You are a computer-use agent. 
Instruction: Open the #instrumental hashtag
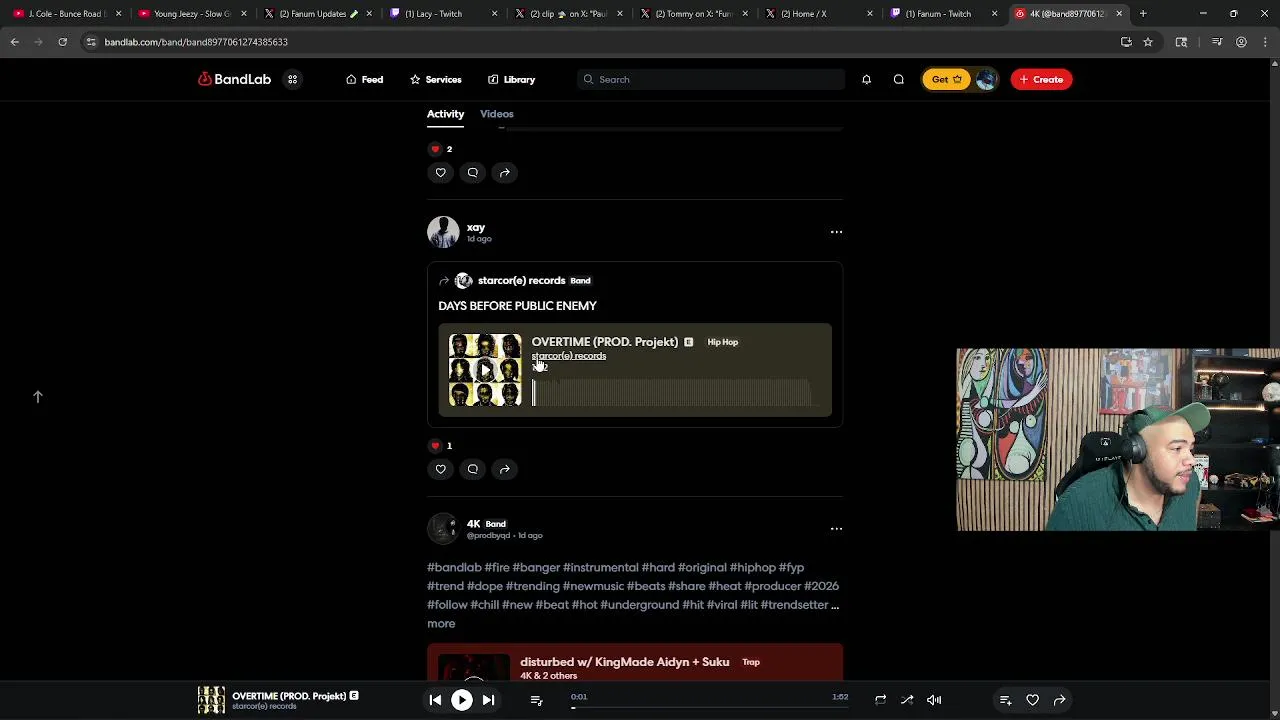(x=600, y=567)
